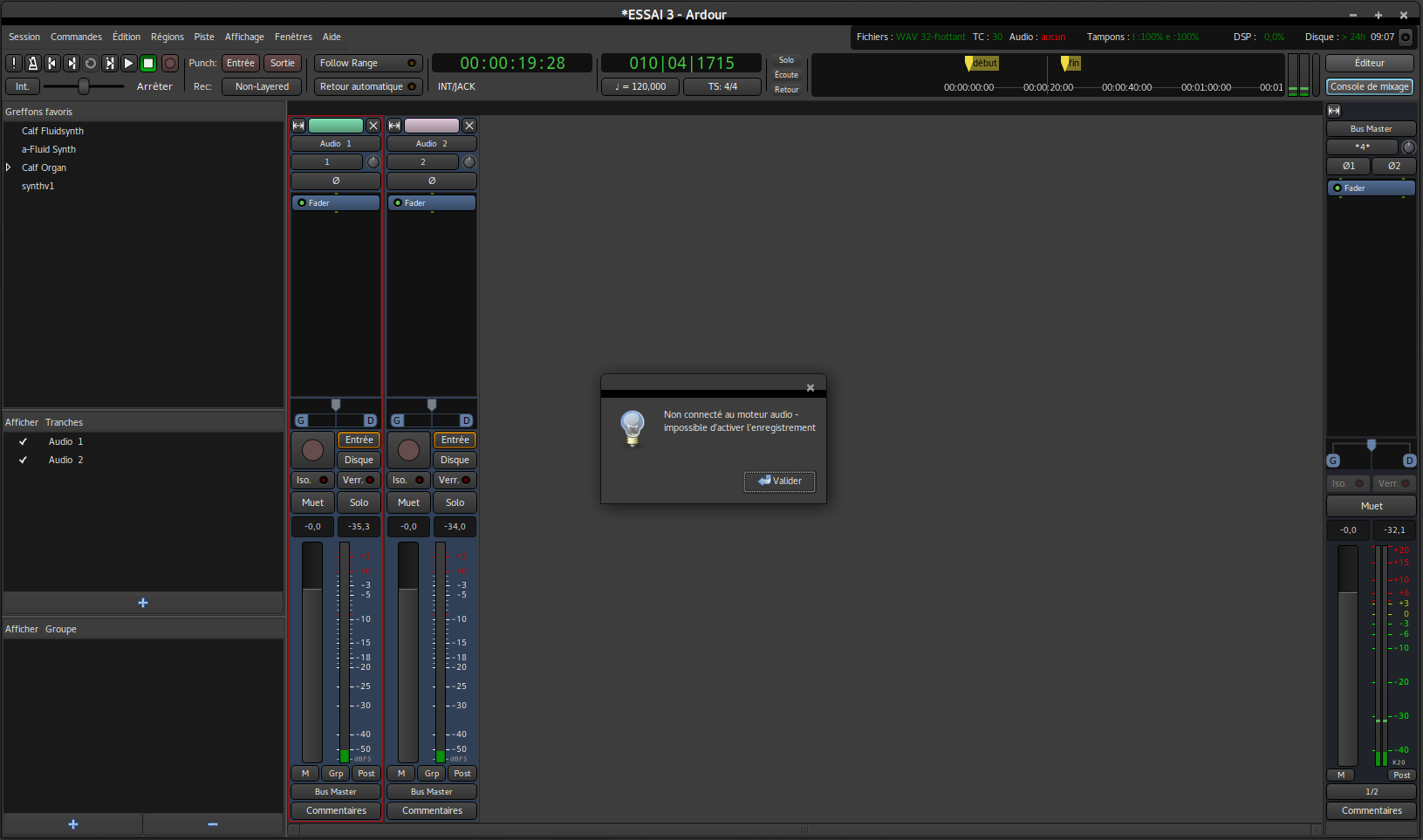
Task: Arm Audio 1 track record button
Action: click(312, 450)
